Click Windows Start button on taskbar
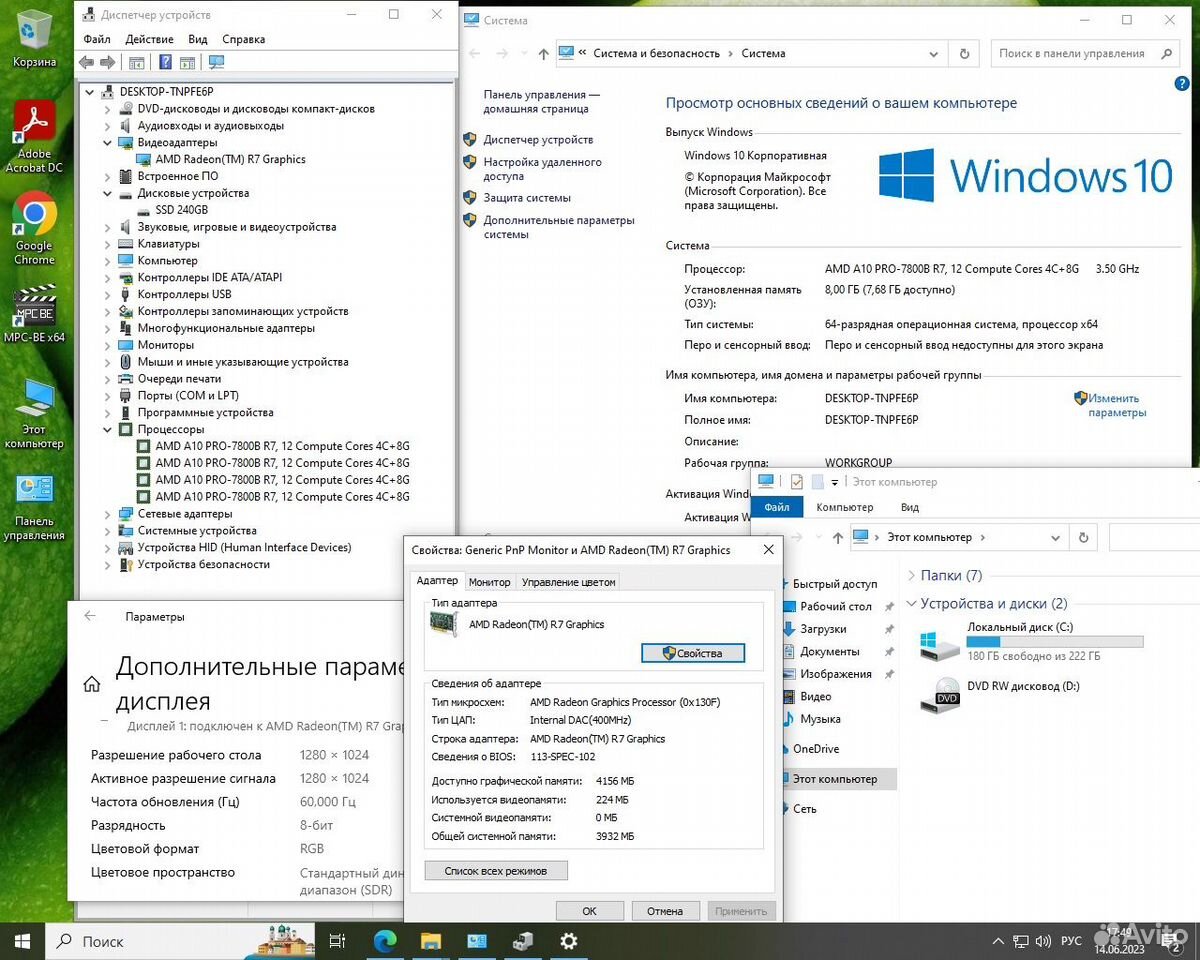 (22, 941)
